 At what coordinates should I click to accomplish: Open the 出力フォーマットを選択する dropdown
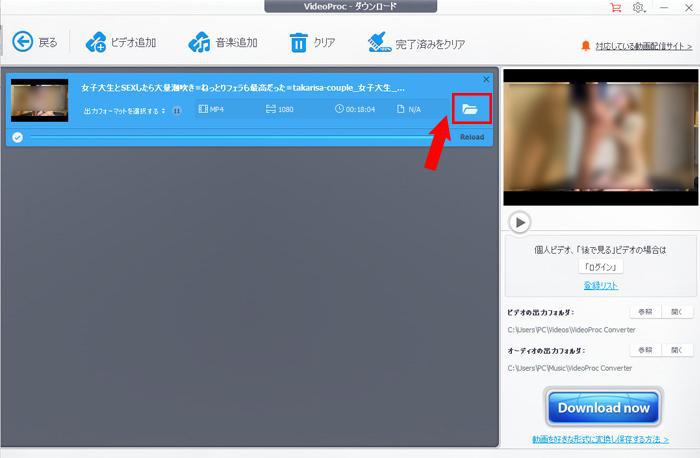124,111
